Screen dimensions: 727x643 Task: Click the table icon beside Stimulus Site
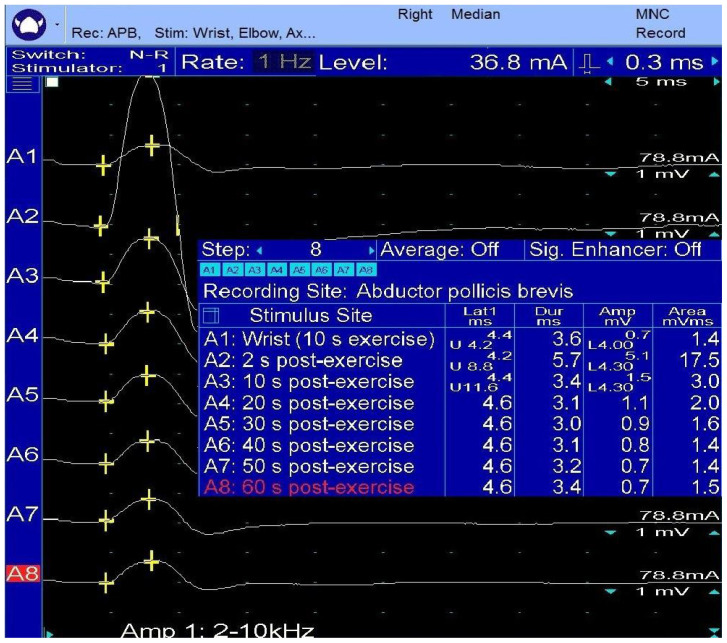[211, 316]
